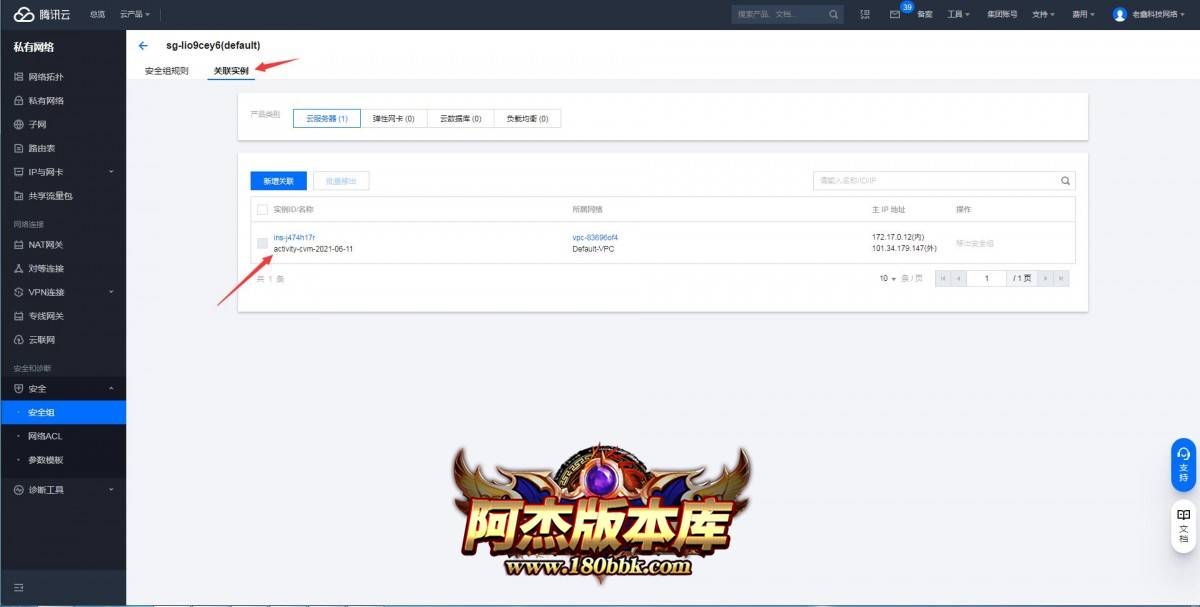Open the 文档 book floating button
1200x607 pixels.
[x=1184, y=525]
